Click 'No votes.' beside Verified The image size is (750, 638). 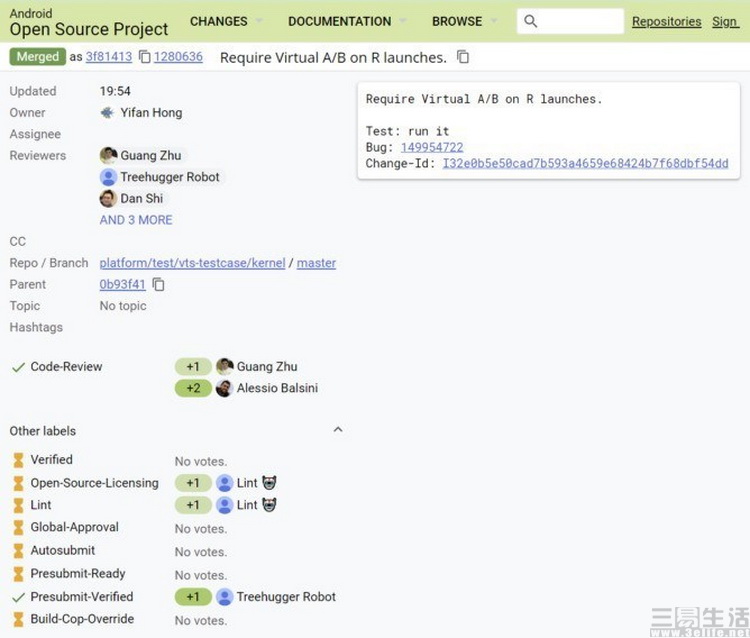pyautogui.click(x=201, y=462)
